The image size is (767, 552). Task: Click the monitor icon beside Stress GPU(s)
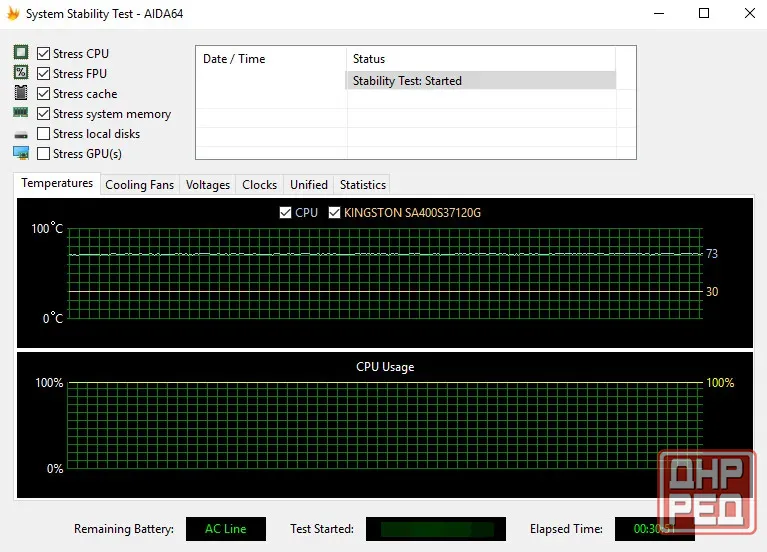(x=21, y=153)
